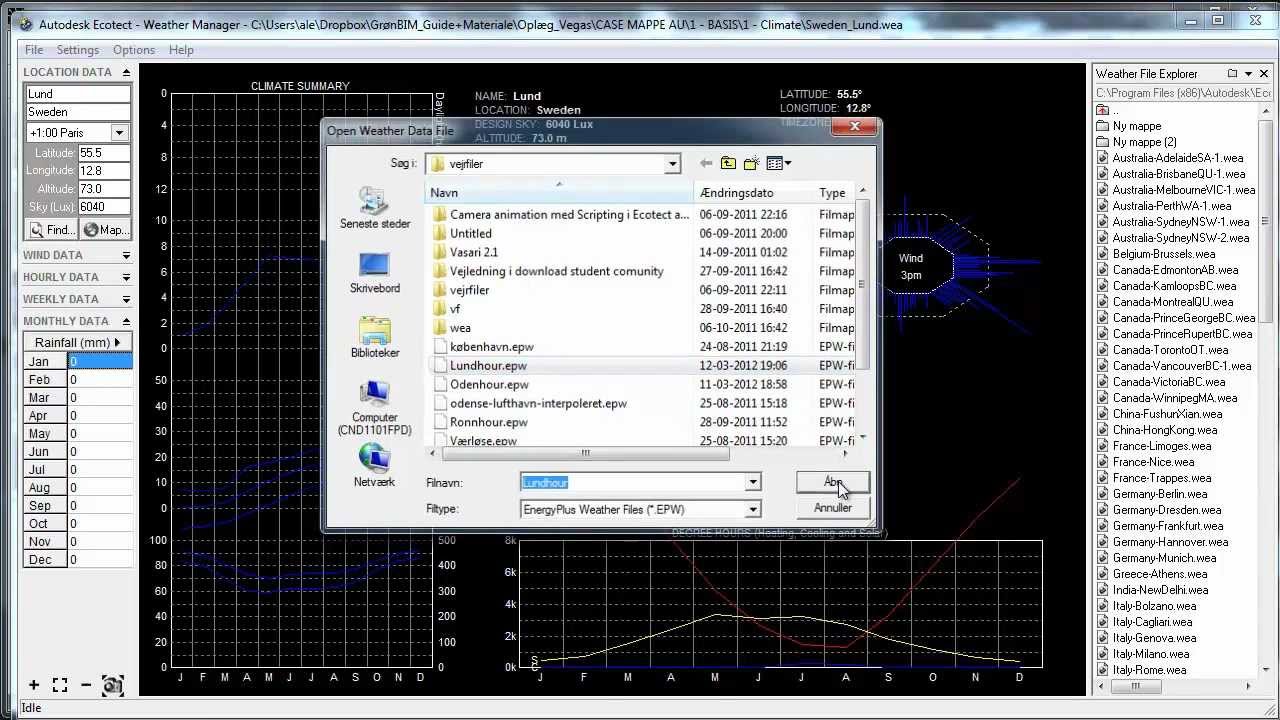This screenshot has height=720, width=1280.
Task: Open the File menu
Action: [34, 50]
